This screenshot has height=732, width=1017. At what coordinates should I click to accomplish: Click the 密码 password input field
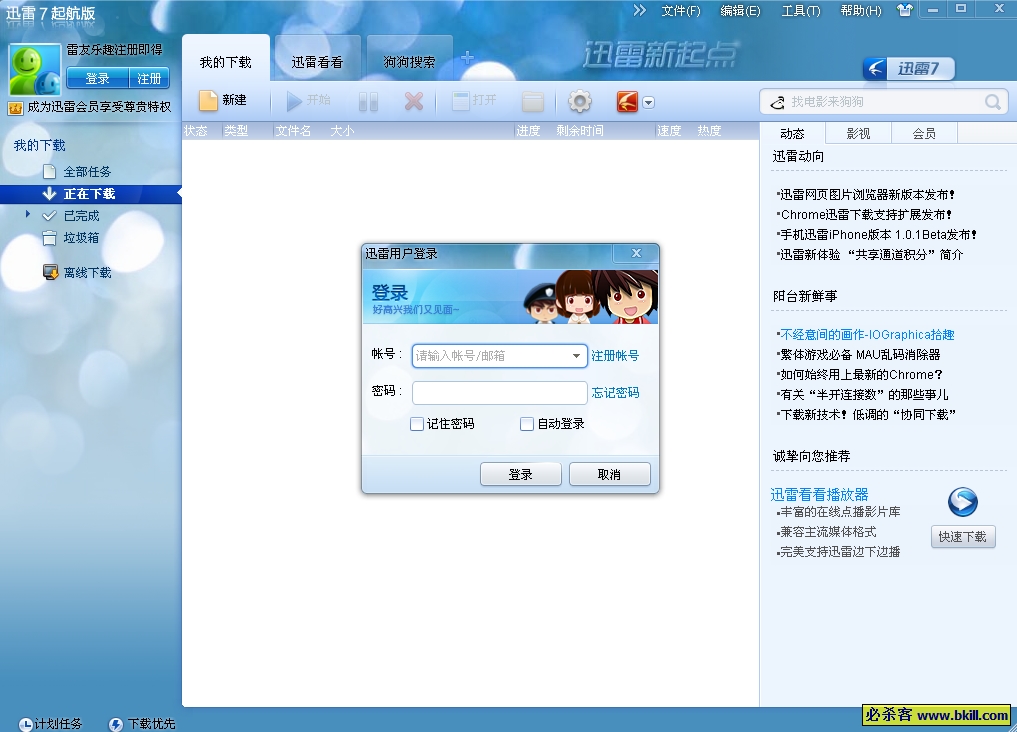pyautogui.click(x=499, y=393)
